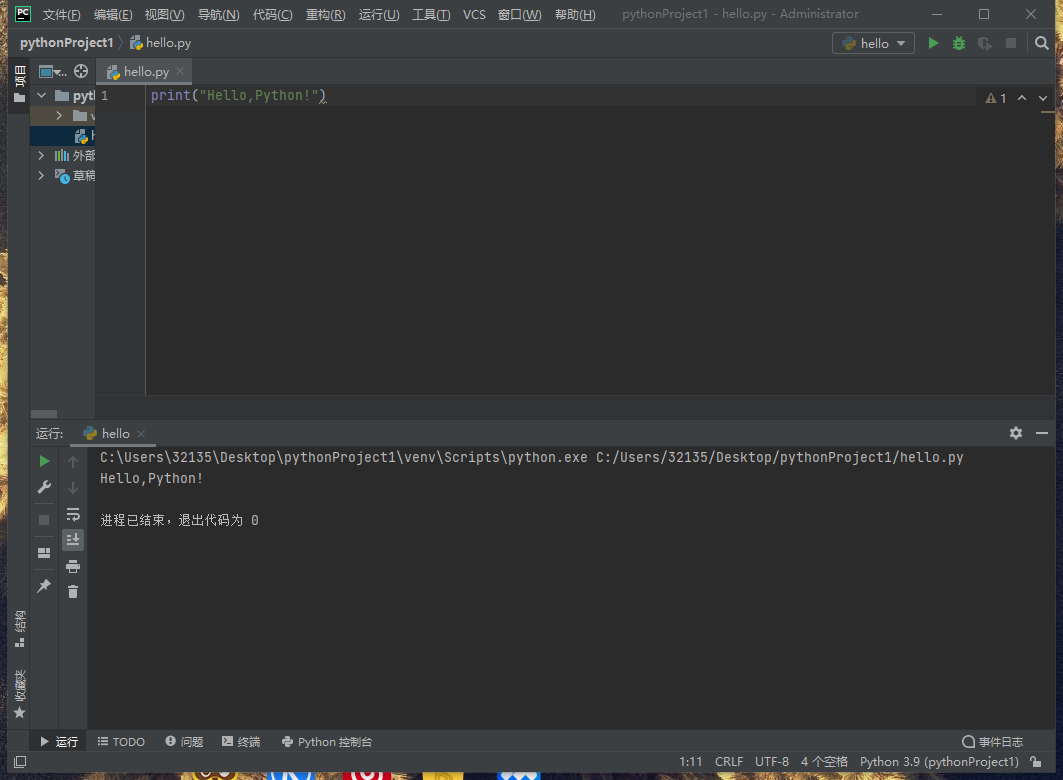Expand the external libraries node
The height and width of the screenshot is (780, 1063).
41,155
